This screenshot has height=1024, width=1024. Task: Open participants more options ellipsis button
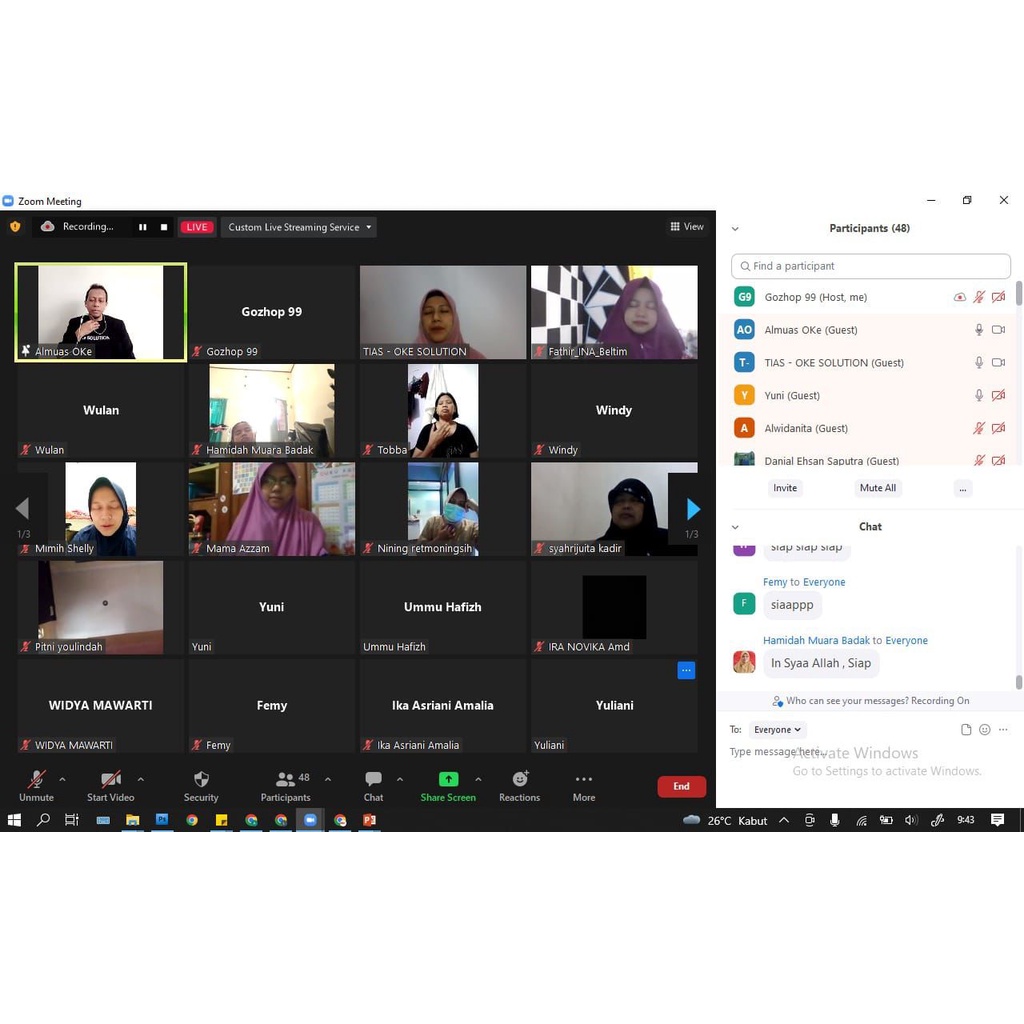[963, 488]
